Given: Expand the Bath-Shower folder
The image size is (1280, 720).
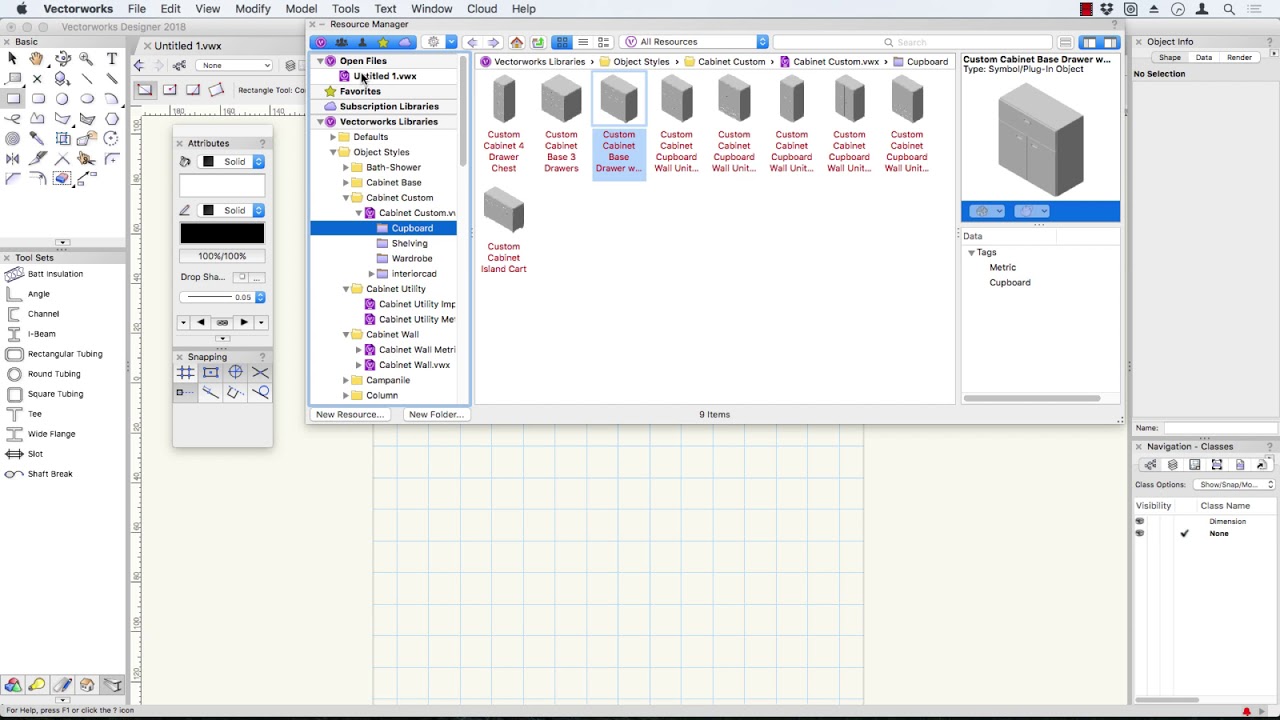Looking at the screenshot, I should (346, 168).
